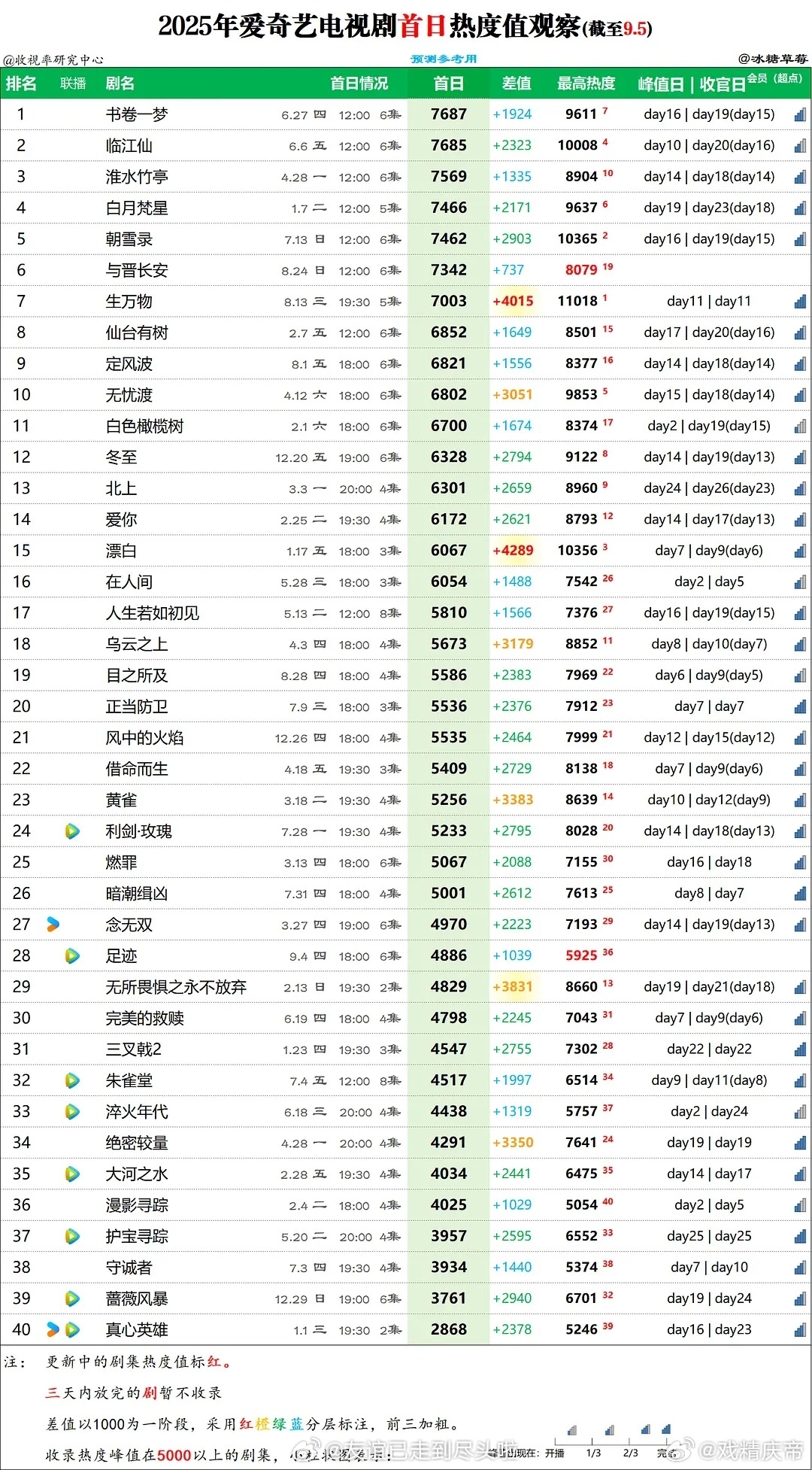812x1470 pixels.
Task: Click the drama name 临江仙
Action: coord(129,146)
